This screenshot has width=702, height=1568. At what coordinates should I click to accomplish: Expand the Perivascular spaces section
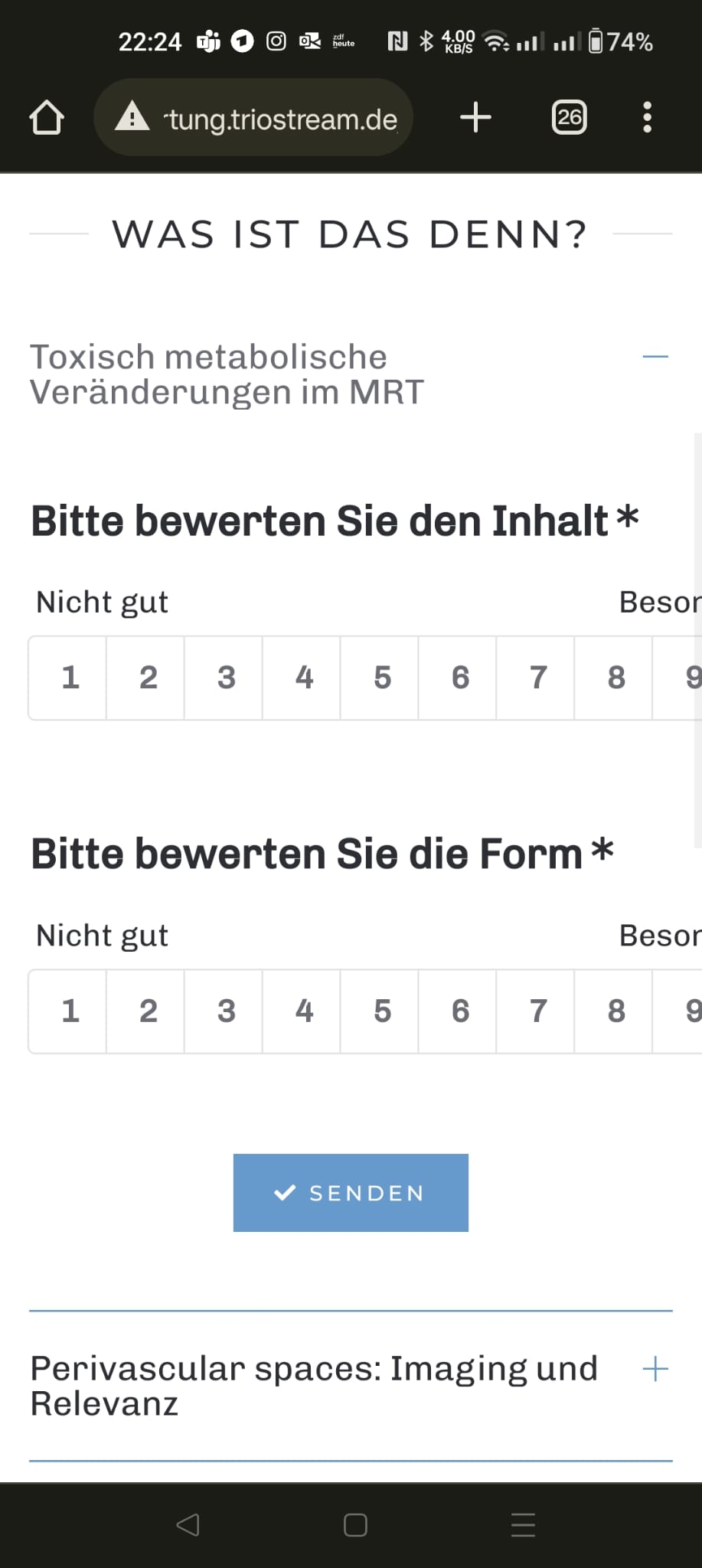(x=655, y=1369)
